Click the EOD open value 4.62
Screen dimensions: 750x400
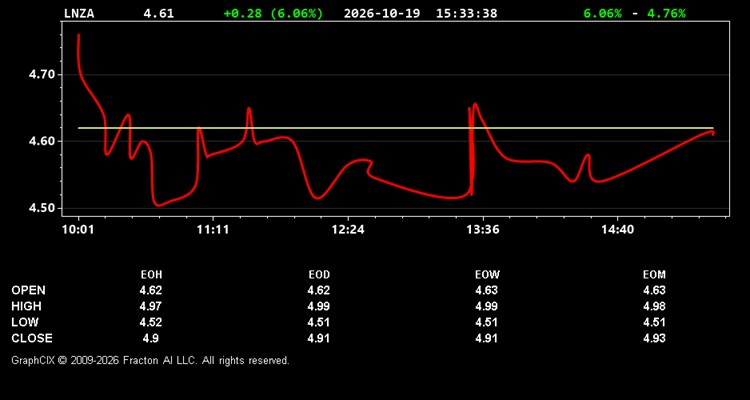click(319, 290)
